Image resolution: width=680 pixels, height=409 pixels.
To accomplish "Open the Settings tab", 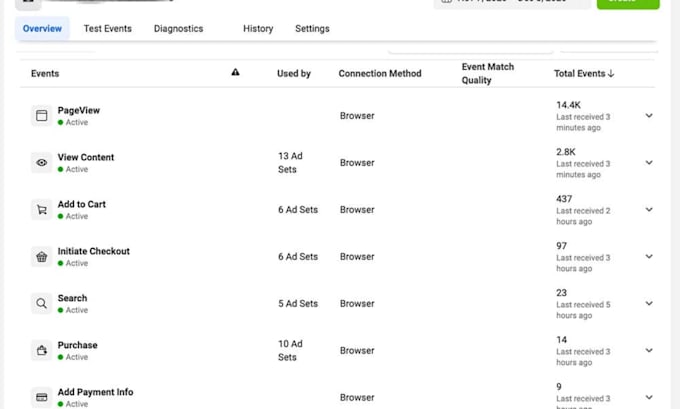I will (x=312, y=29).
